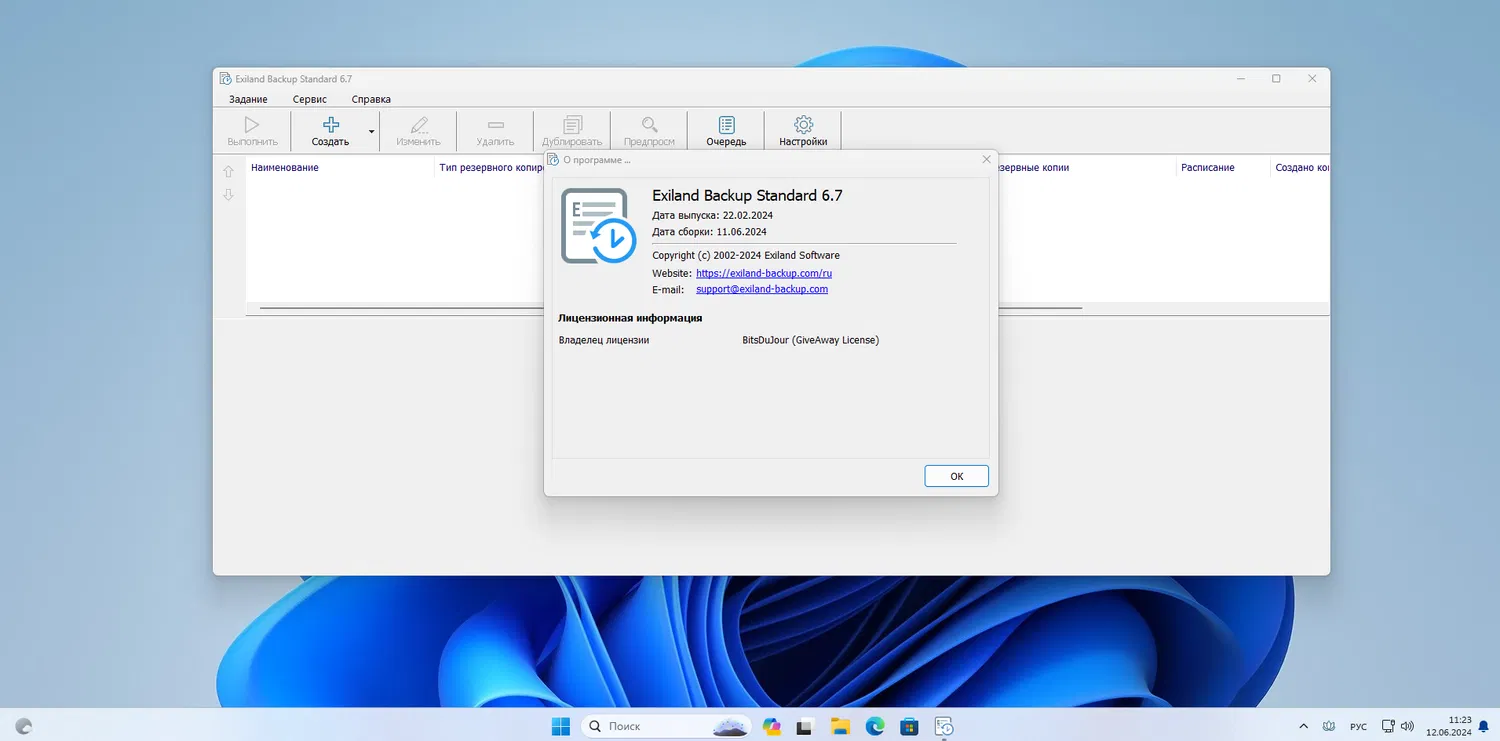1500x741 pixels.
Task: Click the Удалить (Delete) toolbar icon
Action: 495,125
